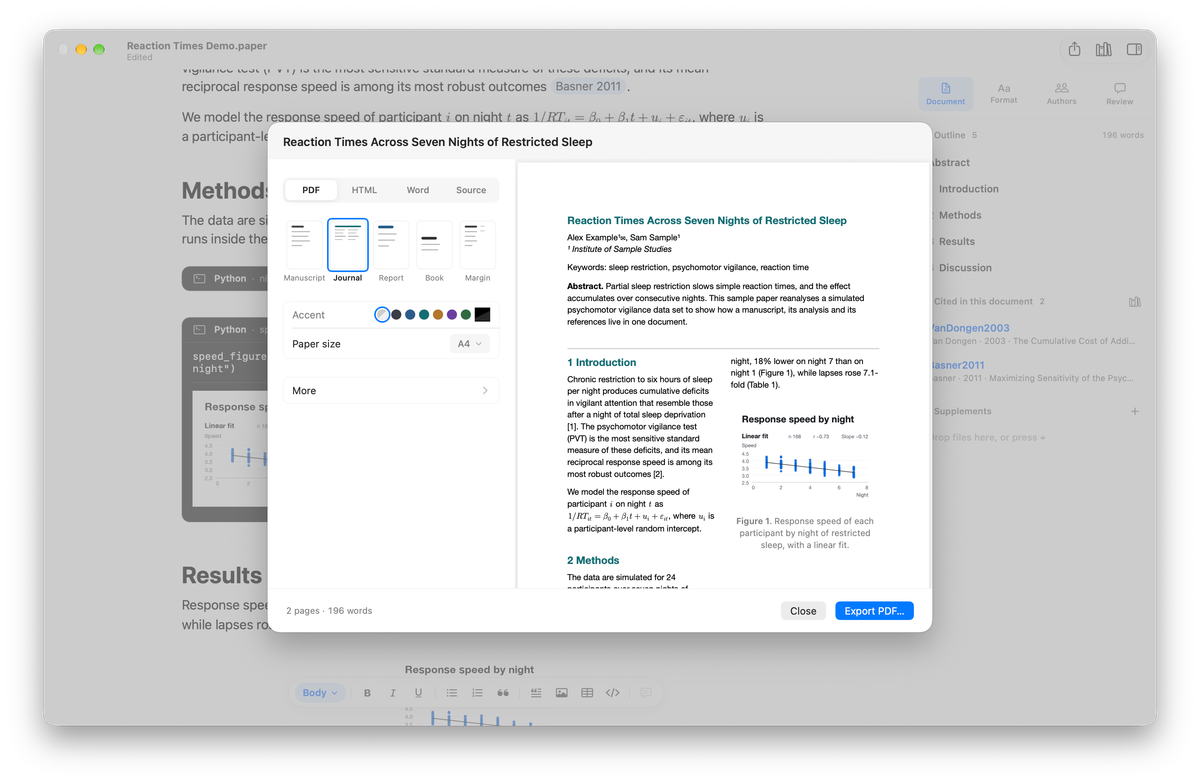Select the teal accent swatch
Image resolution: width=1200 pixels, height=783 pixels.
click(424, 314)
